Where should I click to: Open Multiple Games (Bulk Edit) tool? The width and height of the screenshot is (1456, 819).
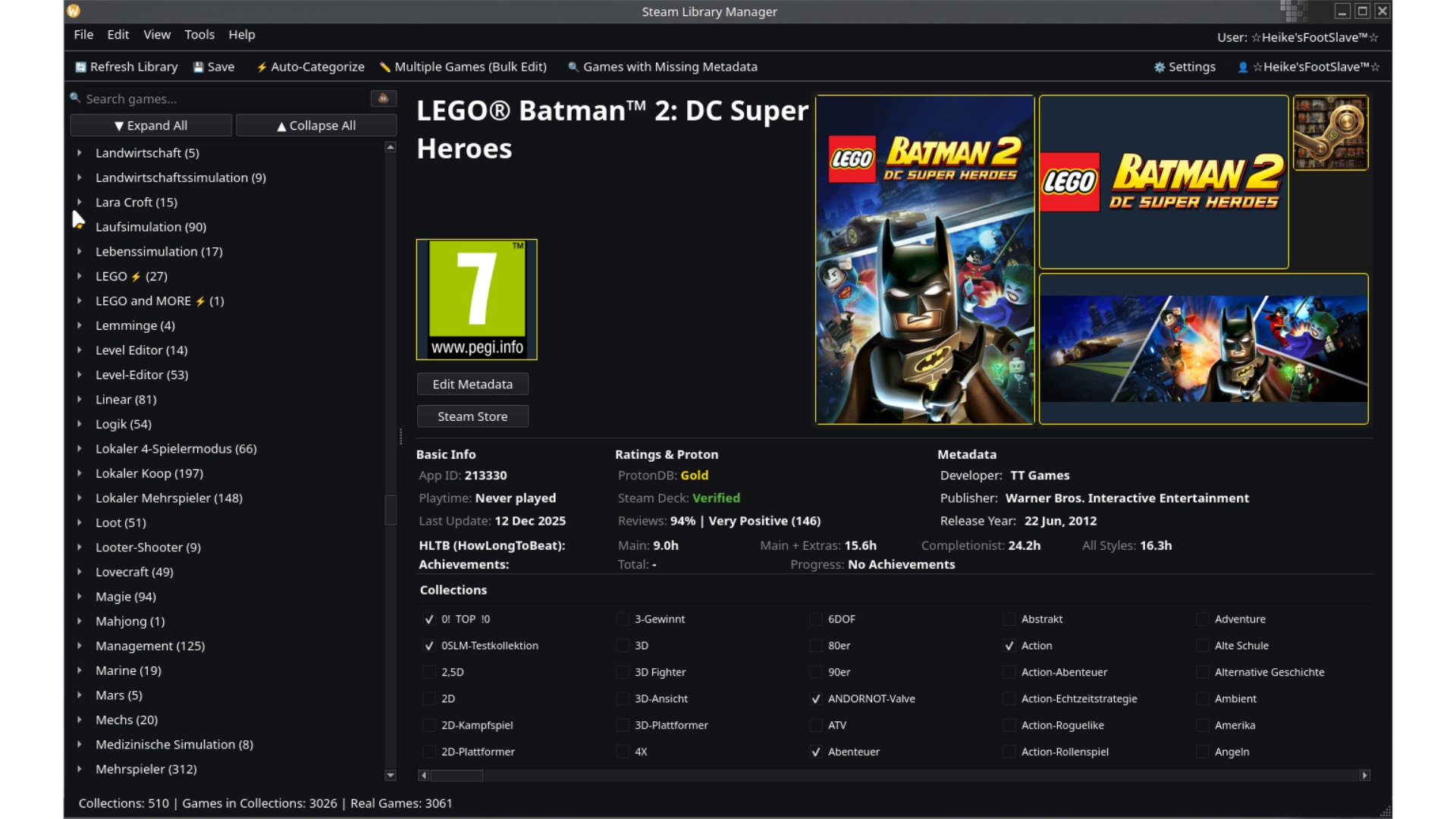tap(463, 67)
